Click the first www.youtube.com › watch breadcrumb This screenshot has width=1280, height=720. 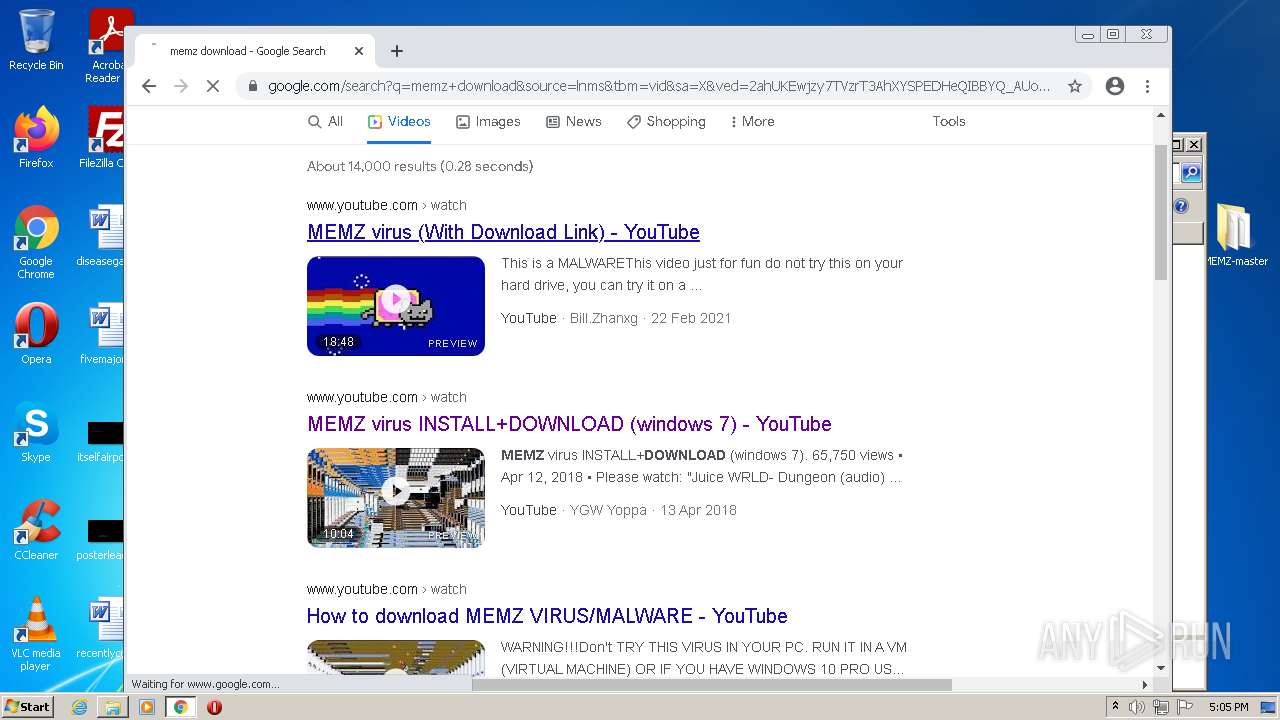pyautogui.click(x=387, y=205)
